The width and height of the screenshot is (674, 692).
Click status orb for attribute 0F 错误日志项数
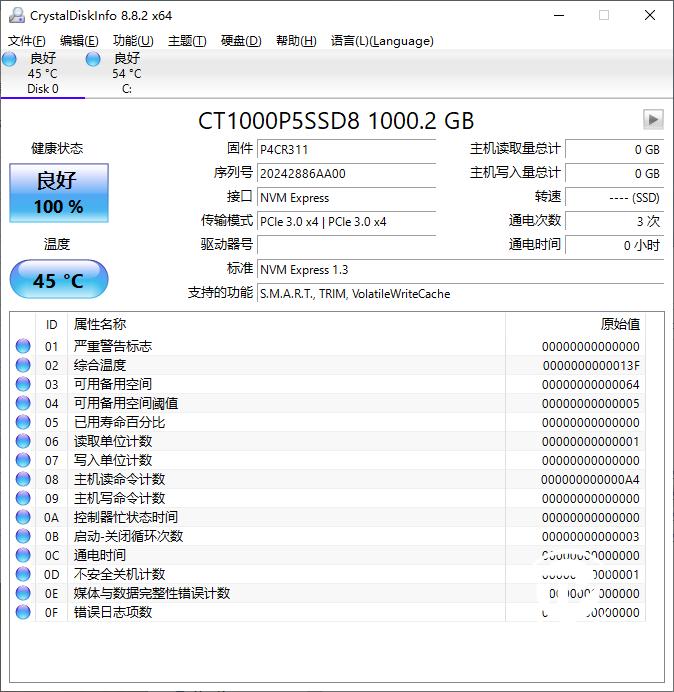pos(23,612)
